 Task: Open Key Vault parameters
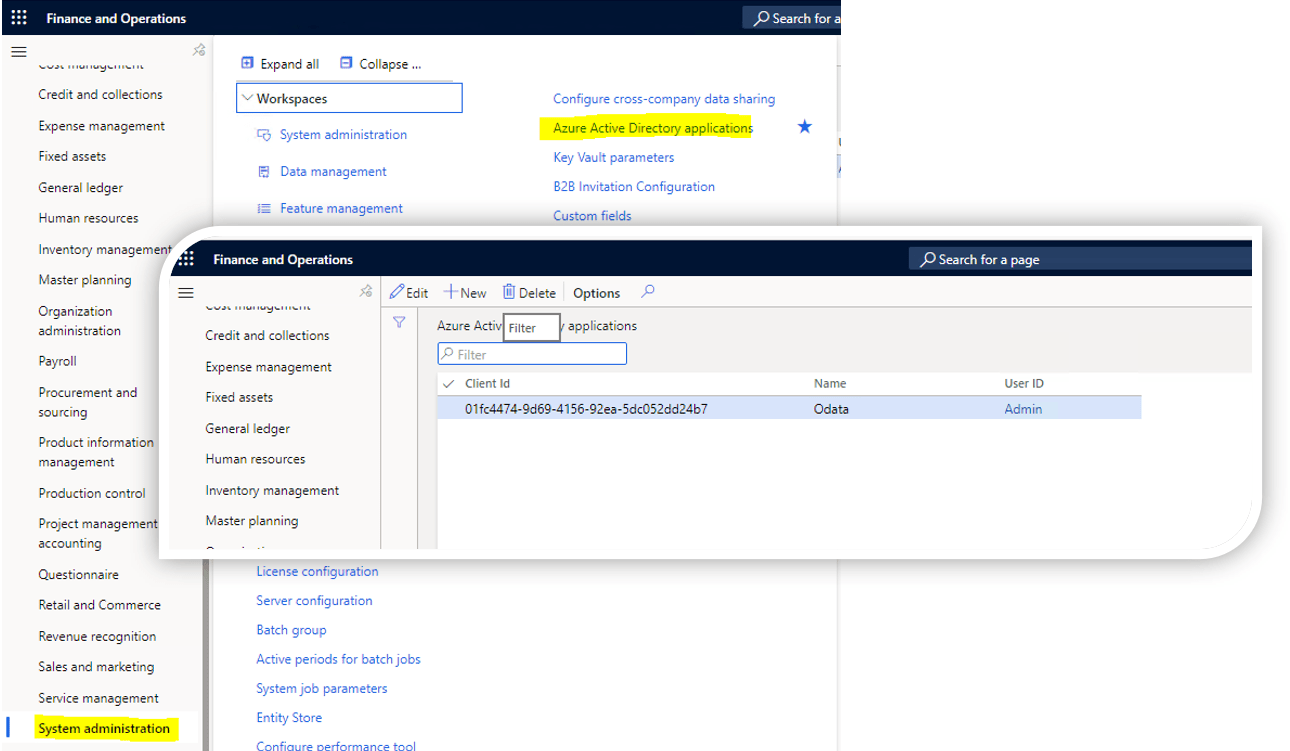[x=614, y=157]
